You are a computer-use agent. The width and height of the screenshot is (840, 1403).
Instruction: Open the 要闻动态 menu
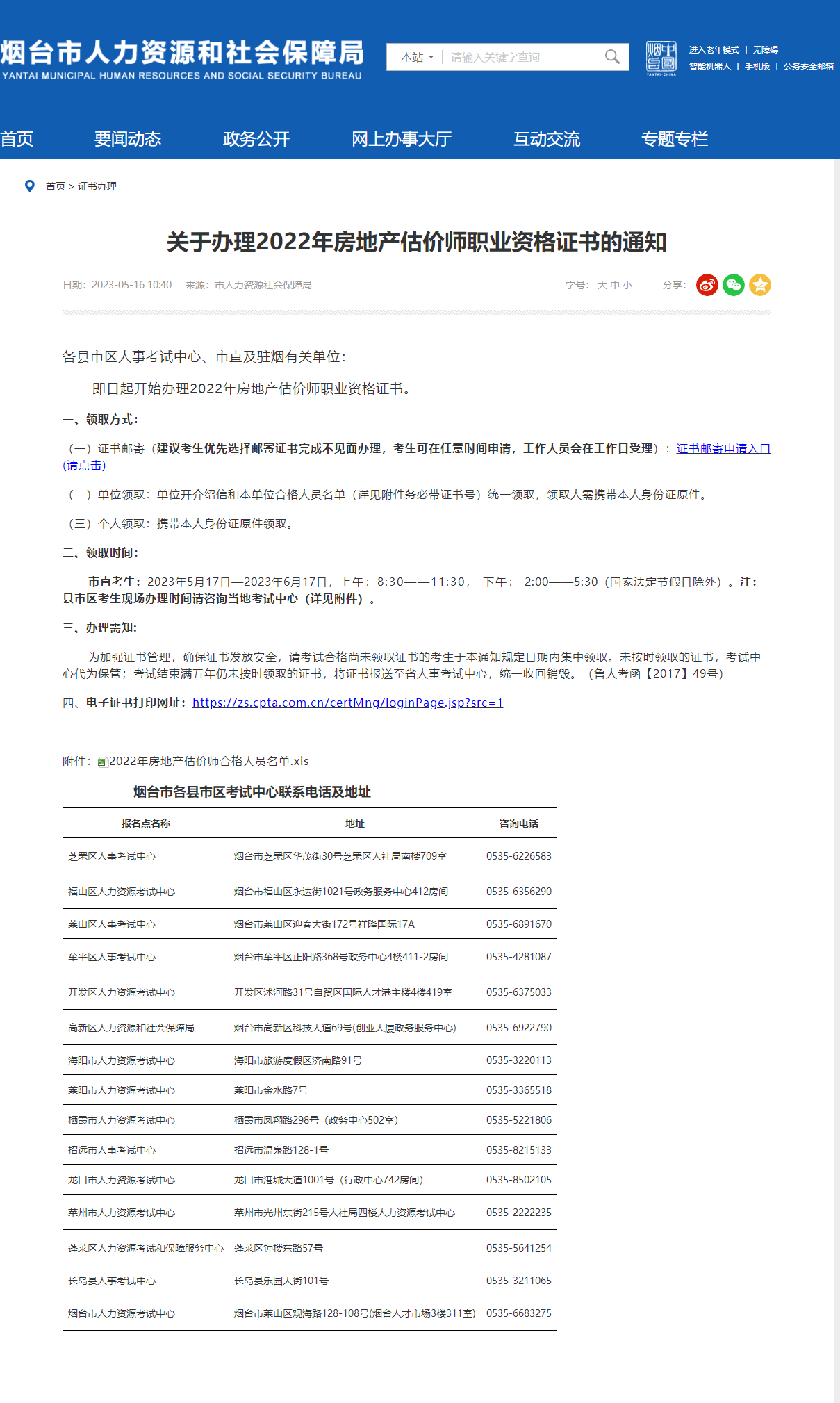[x=128, y=139]
